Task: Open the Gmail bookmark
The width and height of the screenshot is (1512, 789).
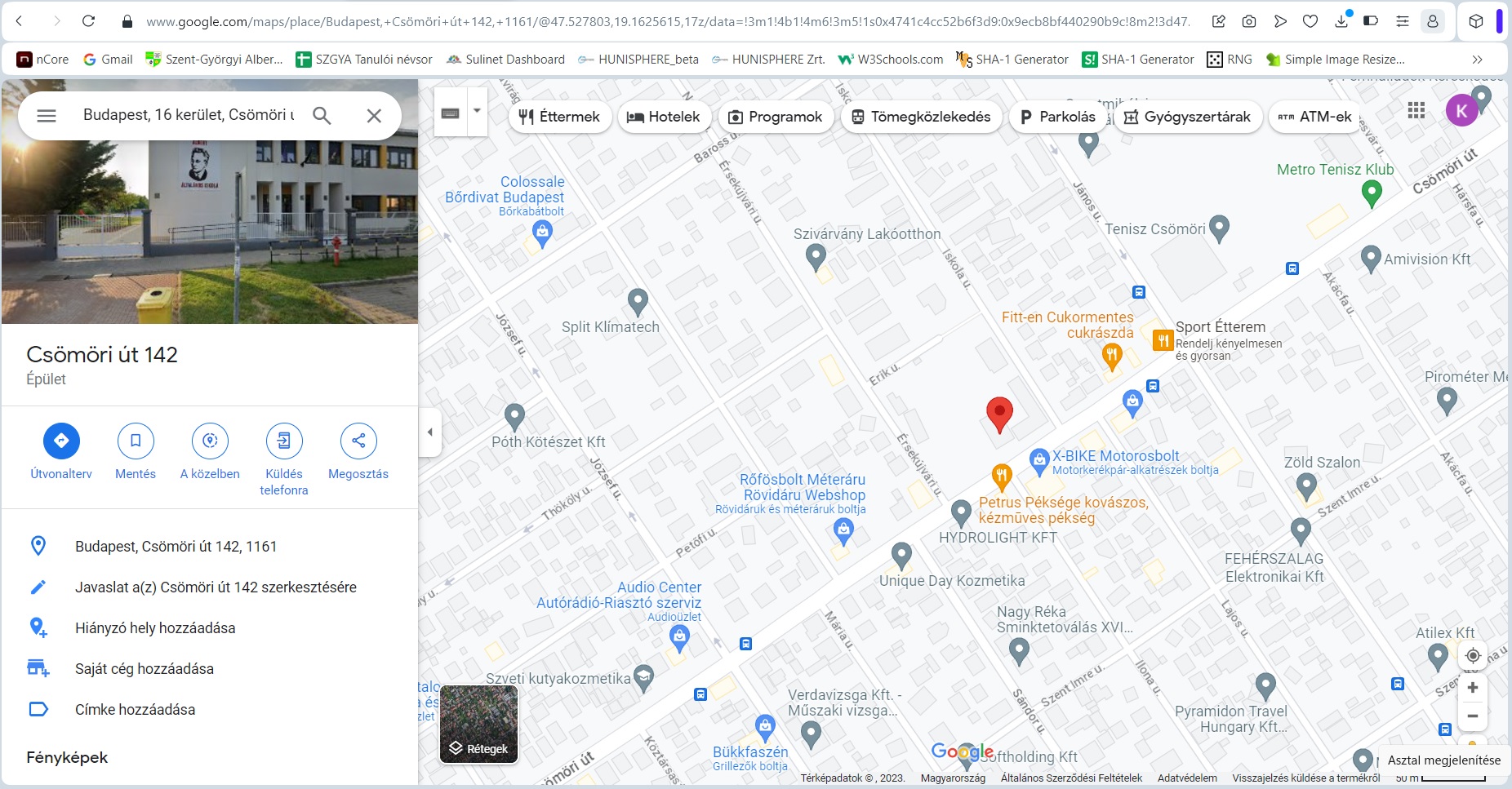Action: point(108,60)
